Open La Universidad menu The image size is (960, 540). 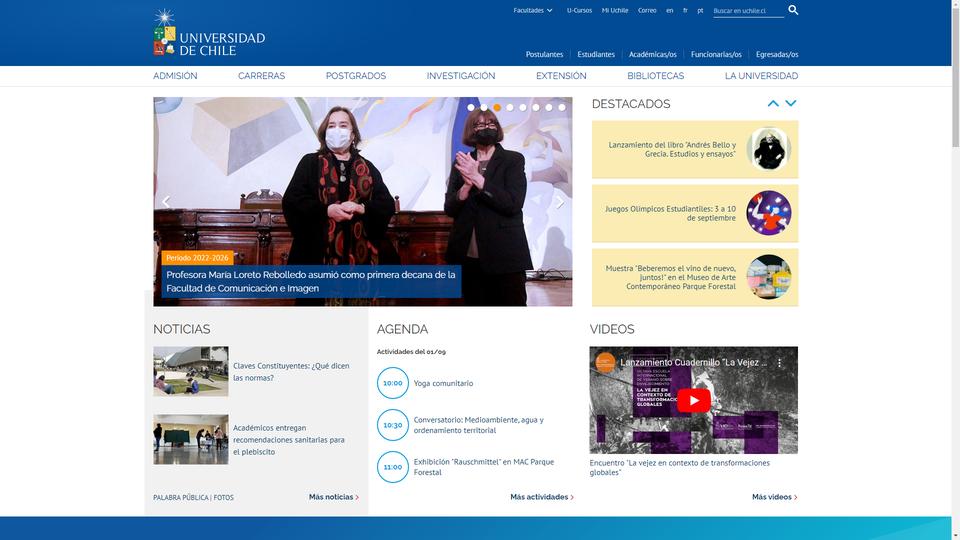click(762, 76)
